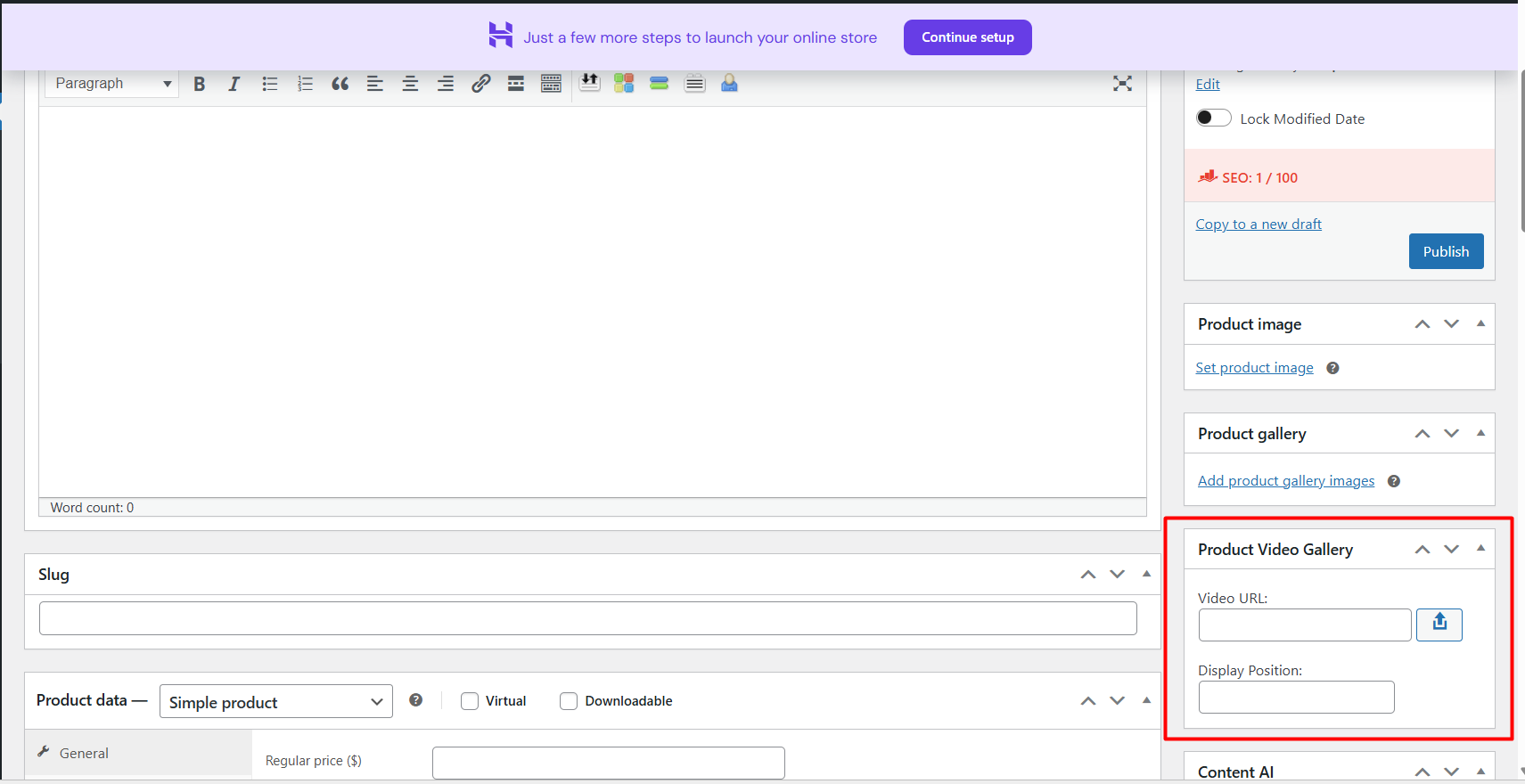The height and width of the screenshot is (784, 1525).
Task: Upload a video with the Video URL button
Action: coord(1439,625)
